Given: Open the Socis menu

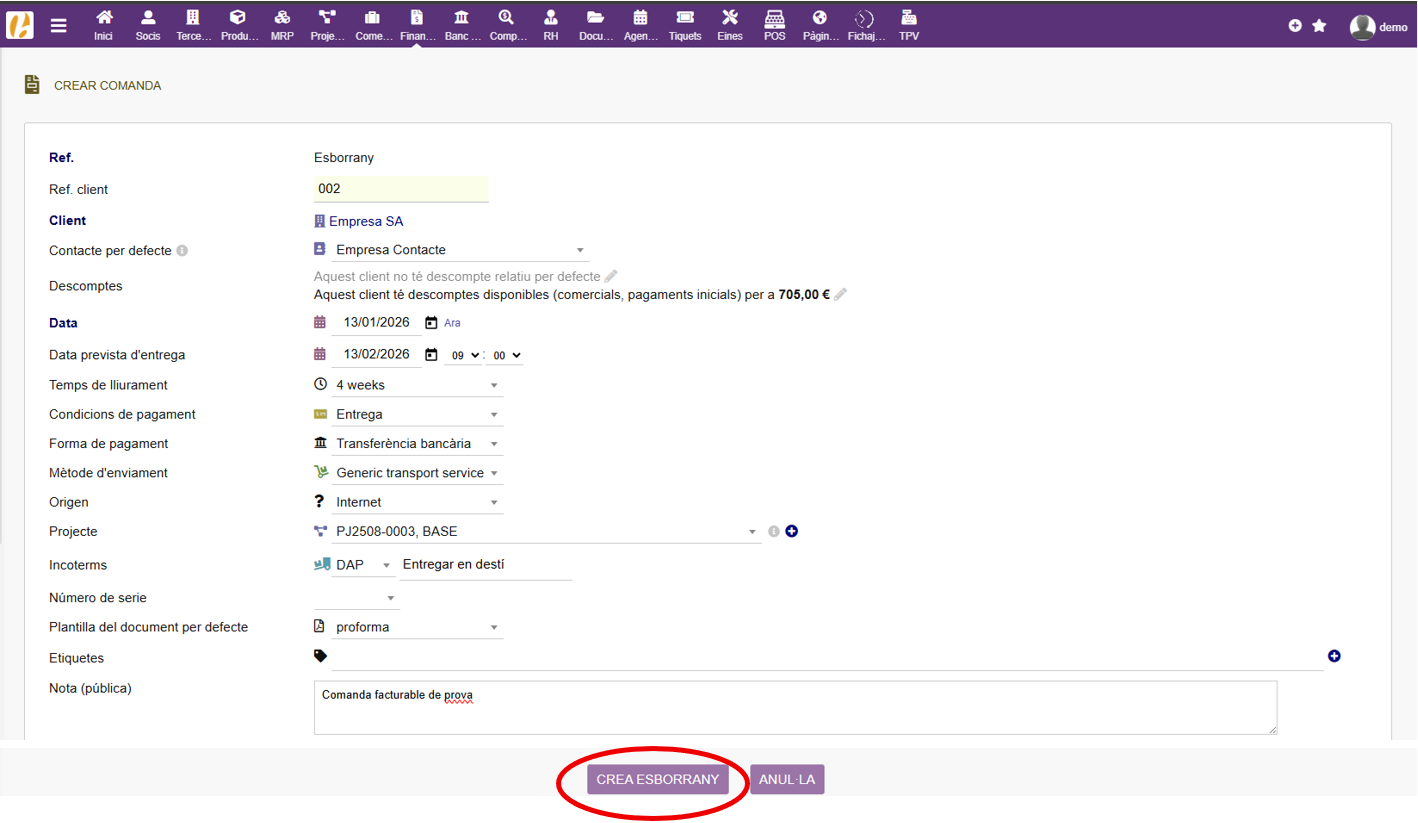Looking at the screenshot, I should tap(148, 25).
